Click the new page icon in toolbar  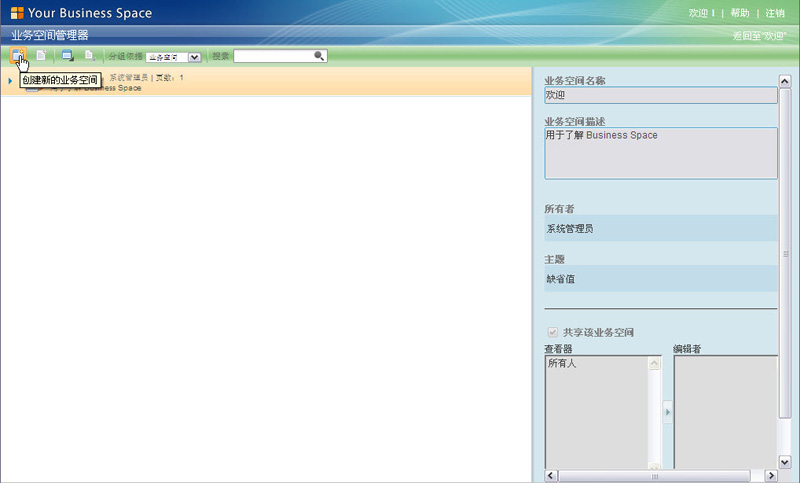tap(41, 55)
